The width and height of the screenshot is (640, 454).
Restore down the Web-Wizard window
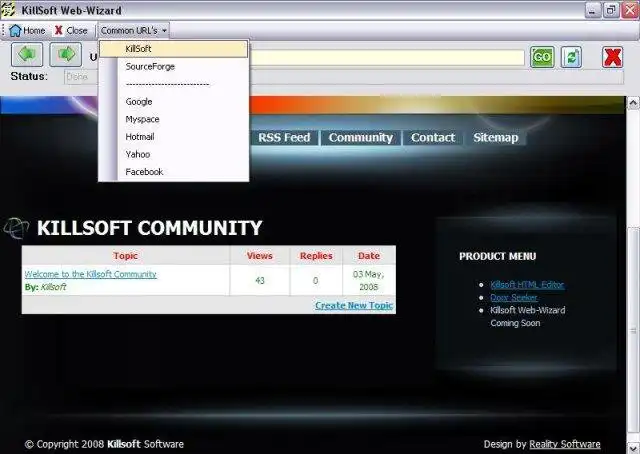coord(611,10)
